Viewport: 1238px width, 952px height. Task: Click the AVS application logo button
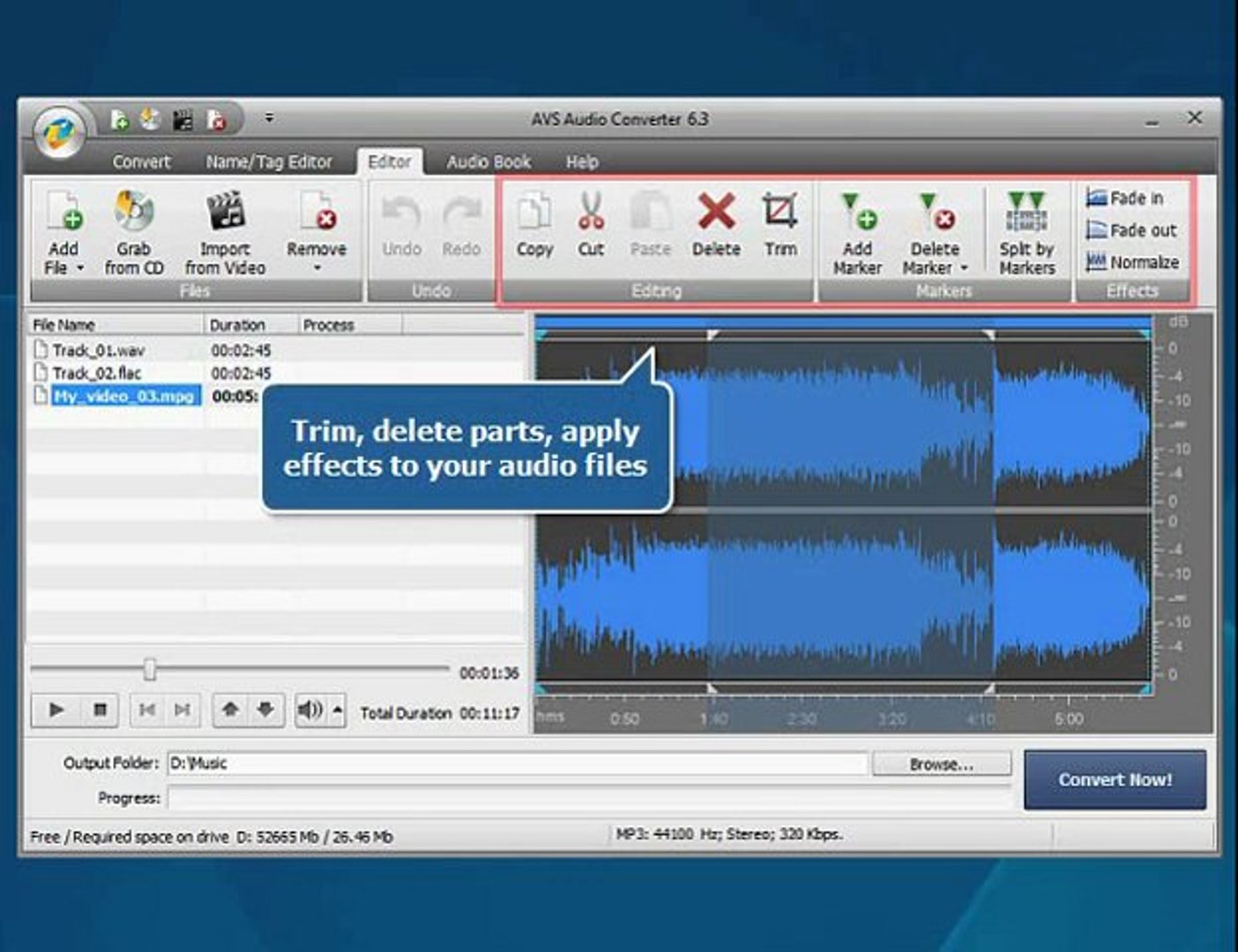tap(59, 134)
